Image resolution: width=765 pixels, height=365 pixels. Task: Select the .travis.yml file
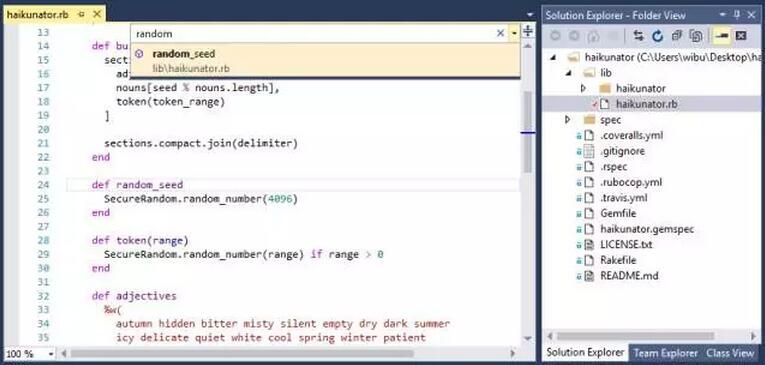point(624,198)
